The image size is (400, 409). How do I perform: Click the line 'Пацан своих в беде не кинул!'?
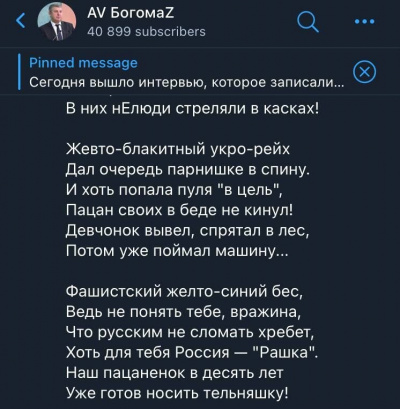coord(179,210)
